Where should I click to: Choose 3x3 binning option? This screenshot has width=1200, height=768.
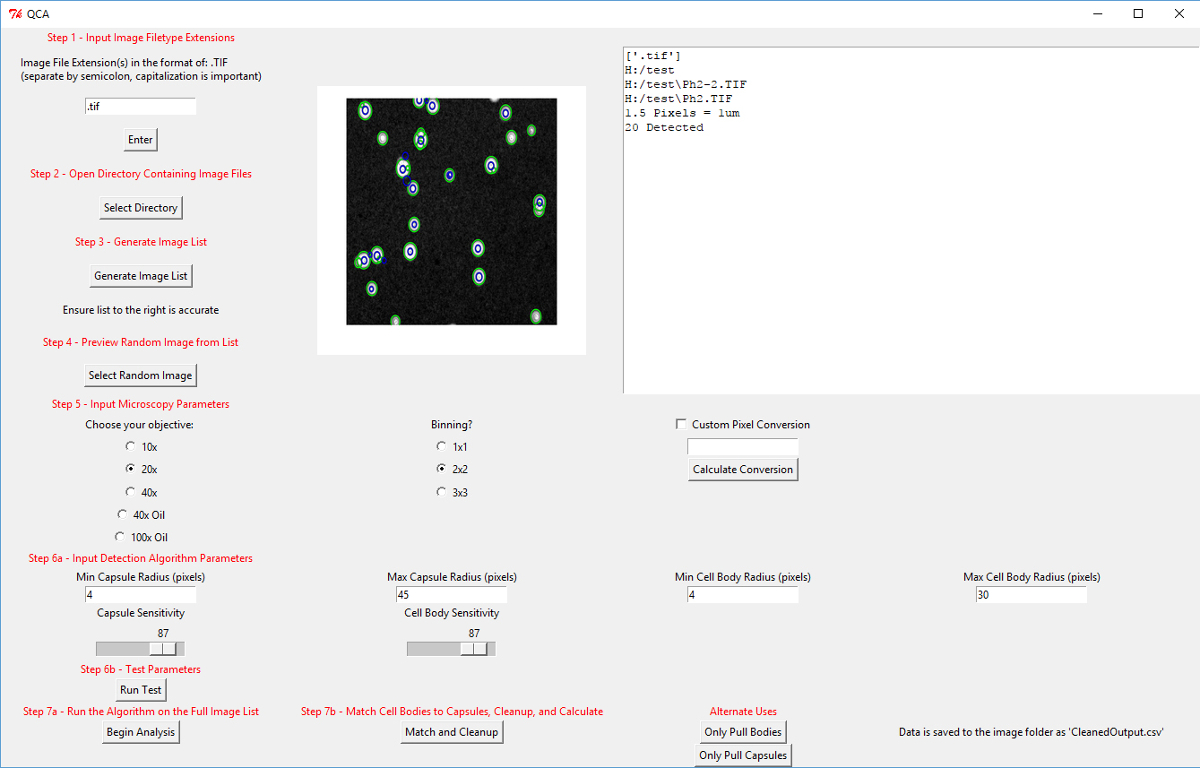[441, 492]
